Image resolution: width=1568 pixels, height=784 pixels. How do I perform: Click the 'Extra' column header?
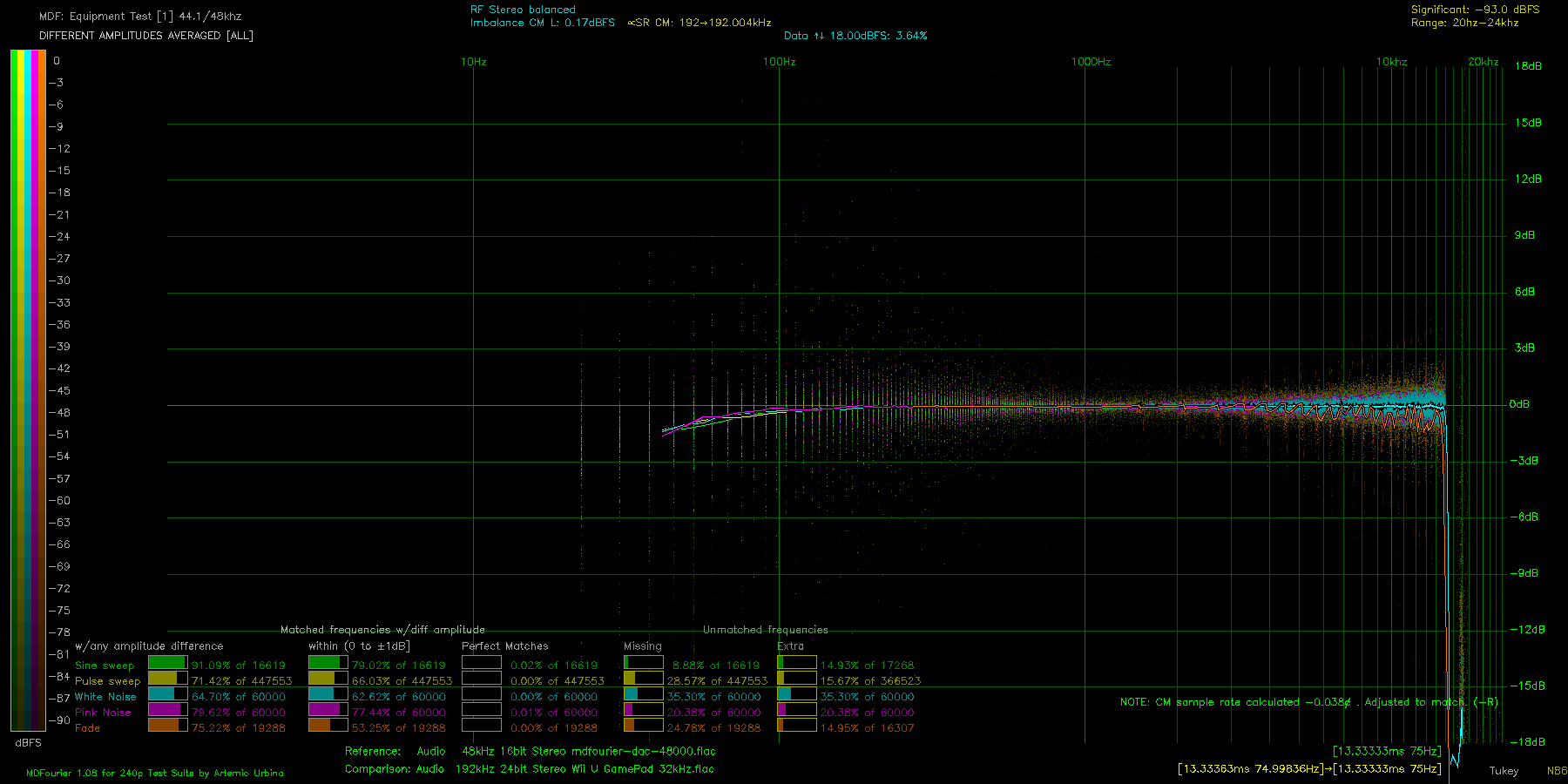tap(791, 646)
